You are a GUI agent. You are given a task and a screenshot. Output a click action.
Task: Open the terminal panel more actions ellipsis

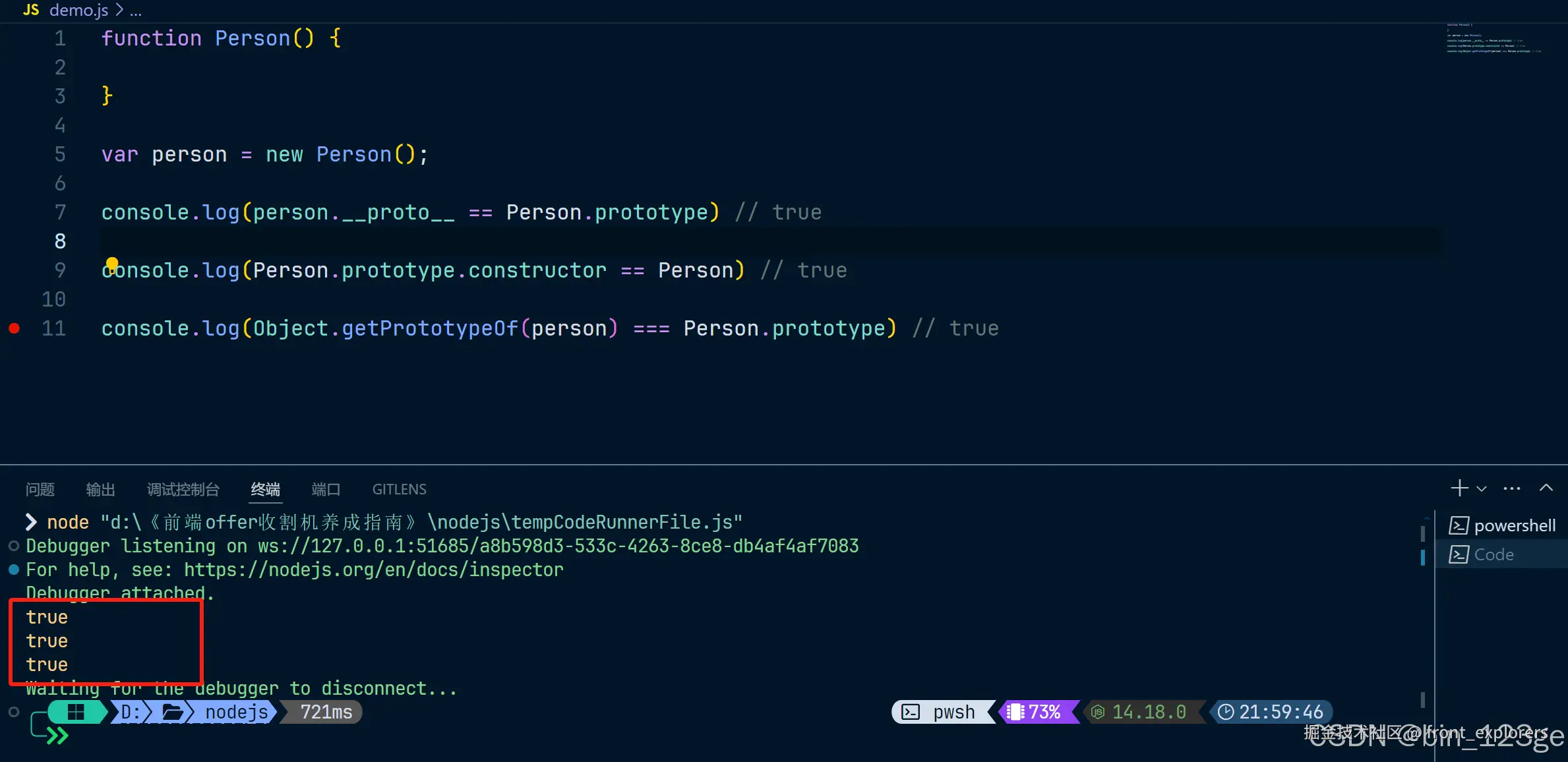click(x=1512, y=488)
